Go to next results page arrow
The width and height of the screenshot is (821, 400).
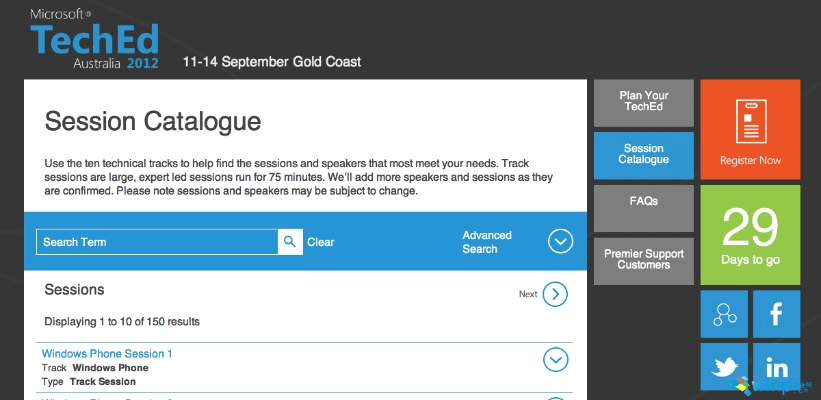(x=555, y=294)
